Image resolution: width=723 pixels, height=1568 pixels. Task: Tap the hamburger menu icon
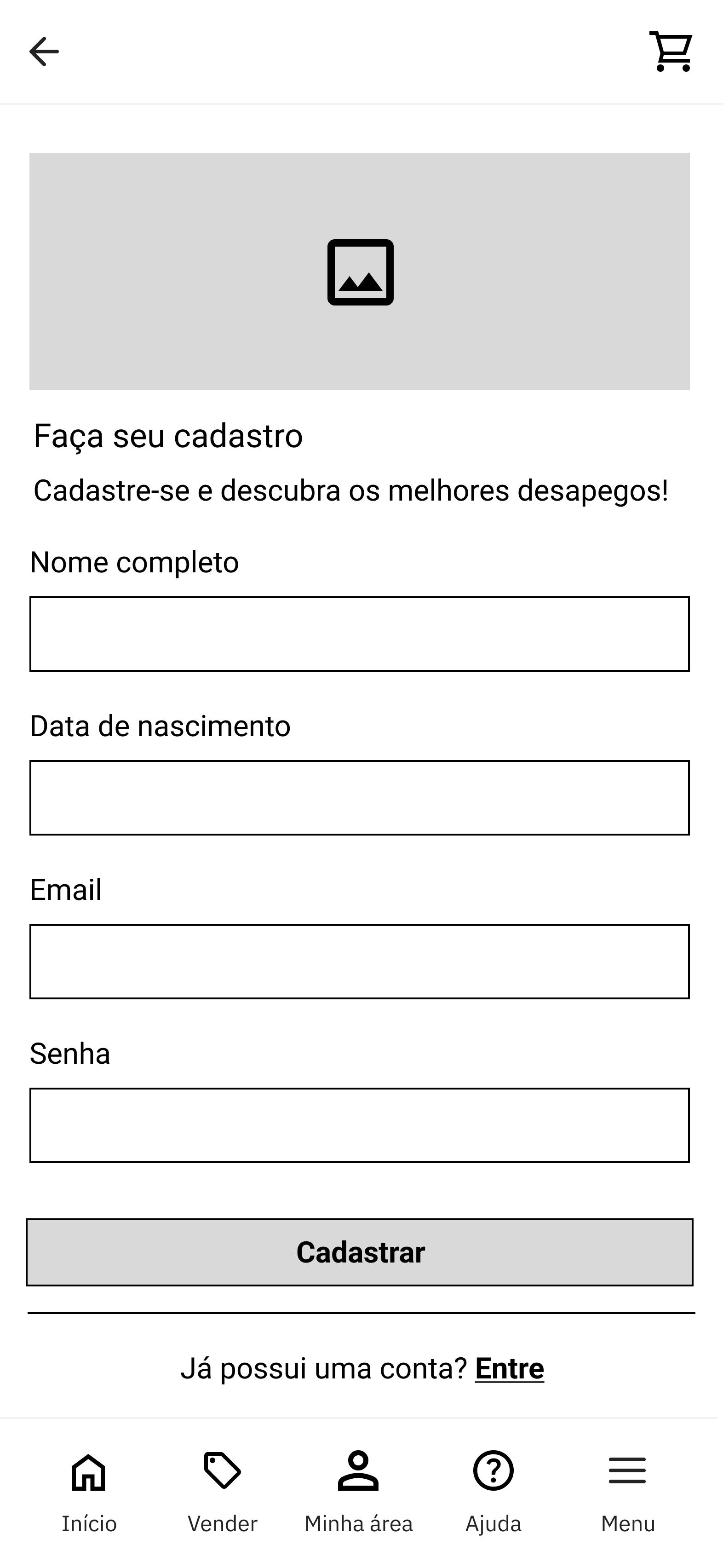[x=627, y=1470]
